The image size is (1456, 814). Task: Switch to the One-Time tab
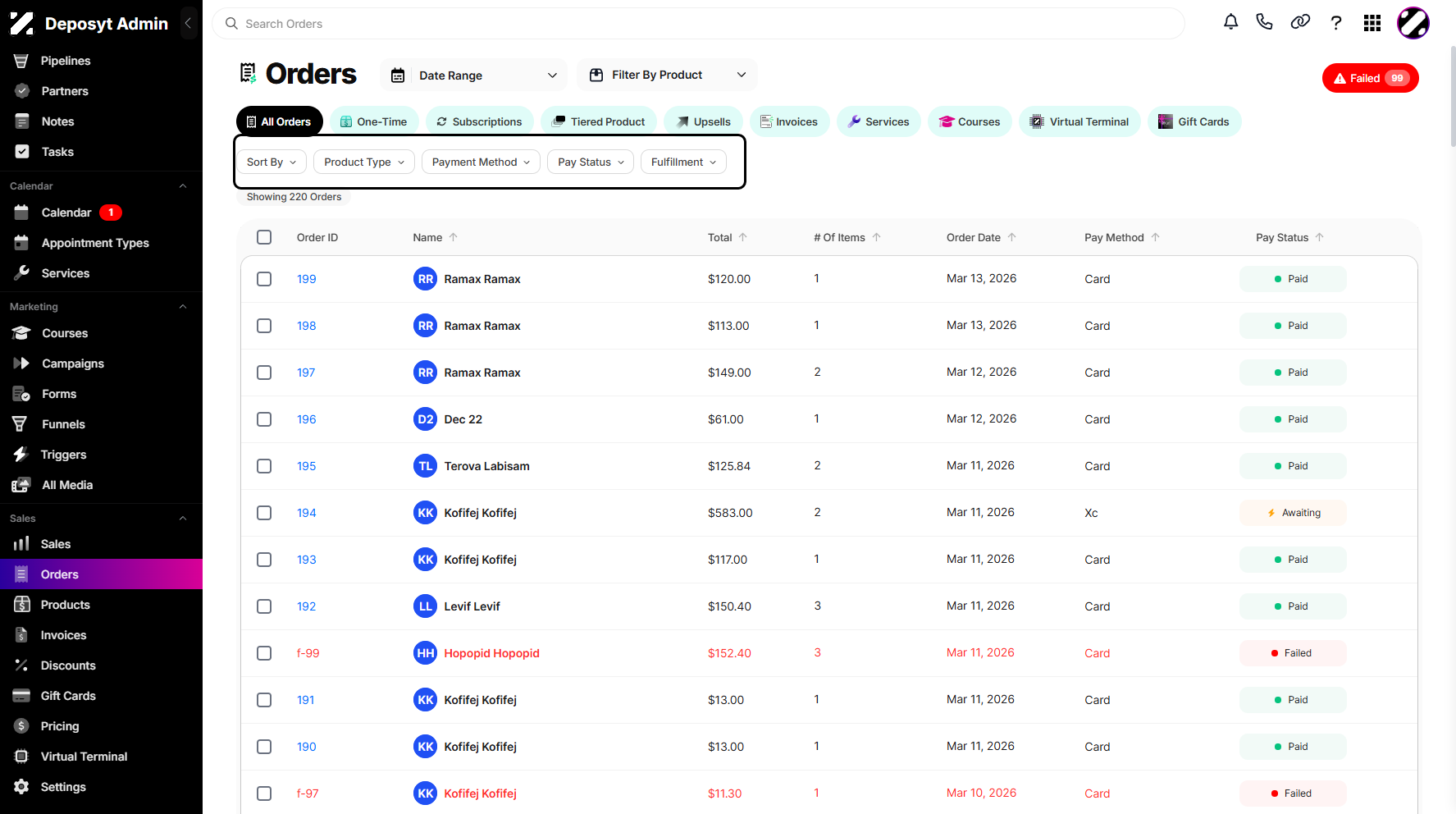click(x=374, y=121)
